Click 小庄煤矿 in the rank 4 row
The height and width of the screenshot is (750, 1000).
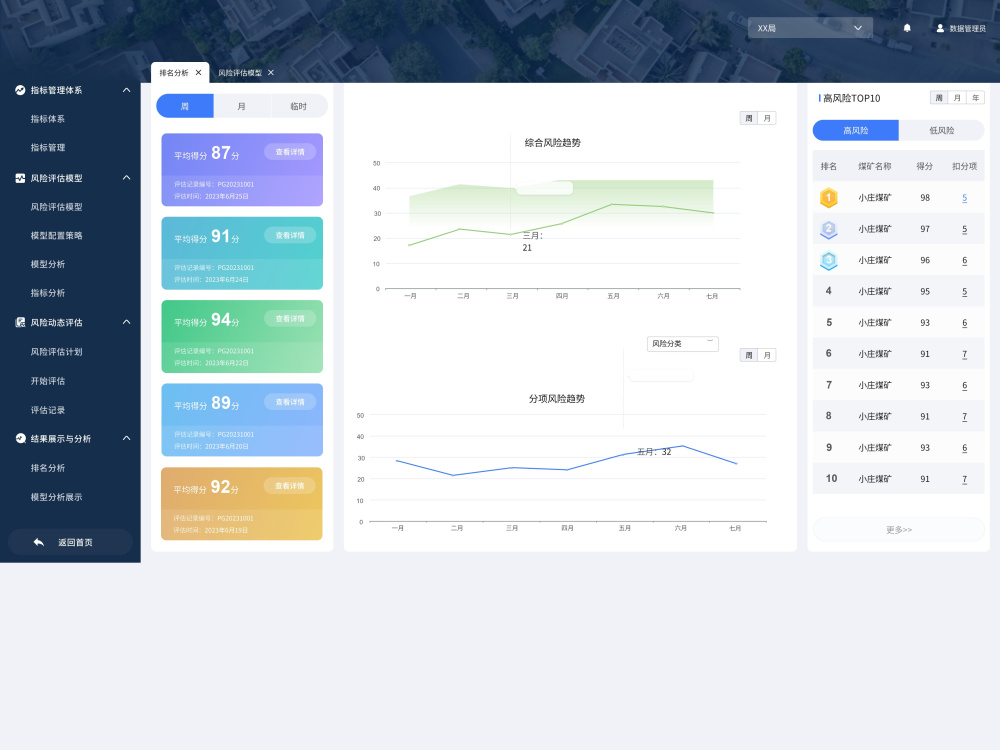[x=874, y=291]
